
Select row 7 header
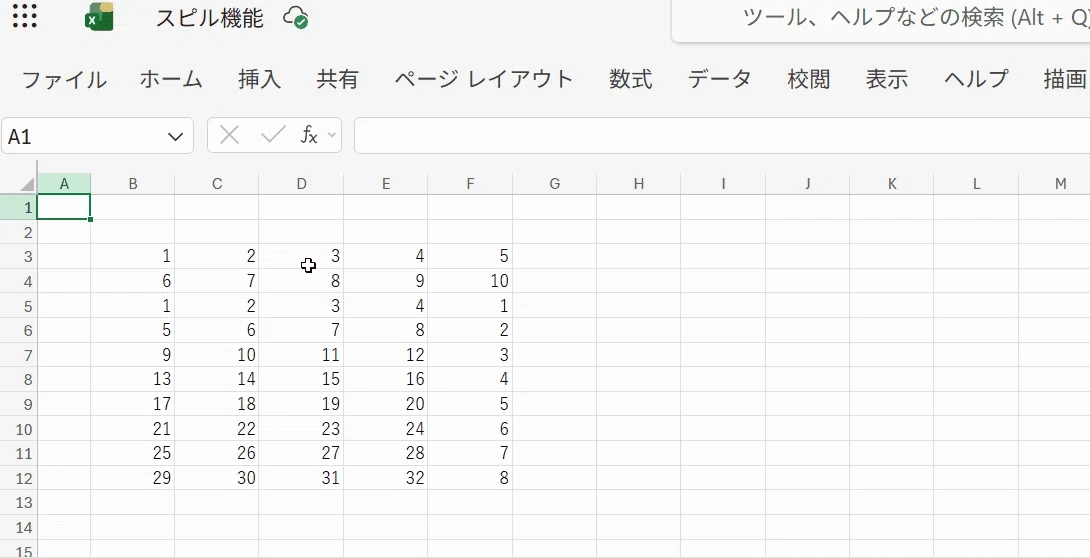coord(19,355)
